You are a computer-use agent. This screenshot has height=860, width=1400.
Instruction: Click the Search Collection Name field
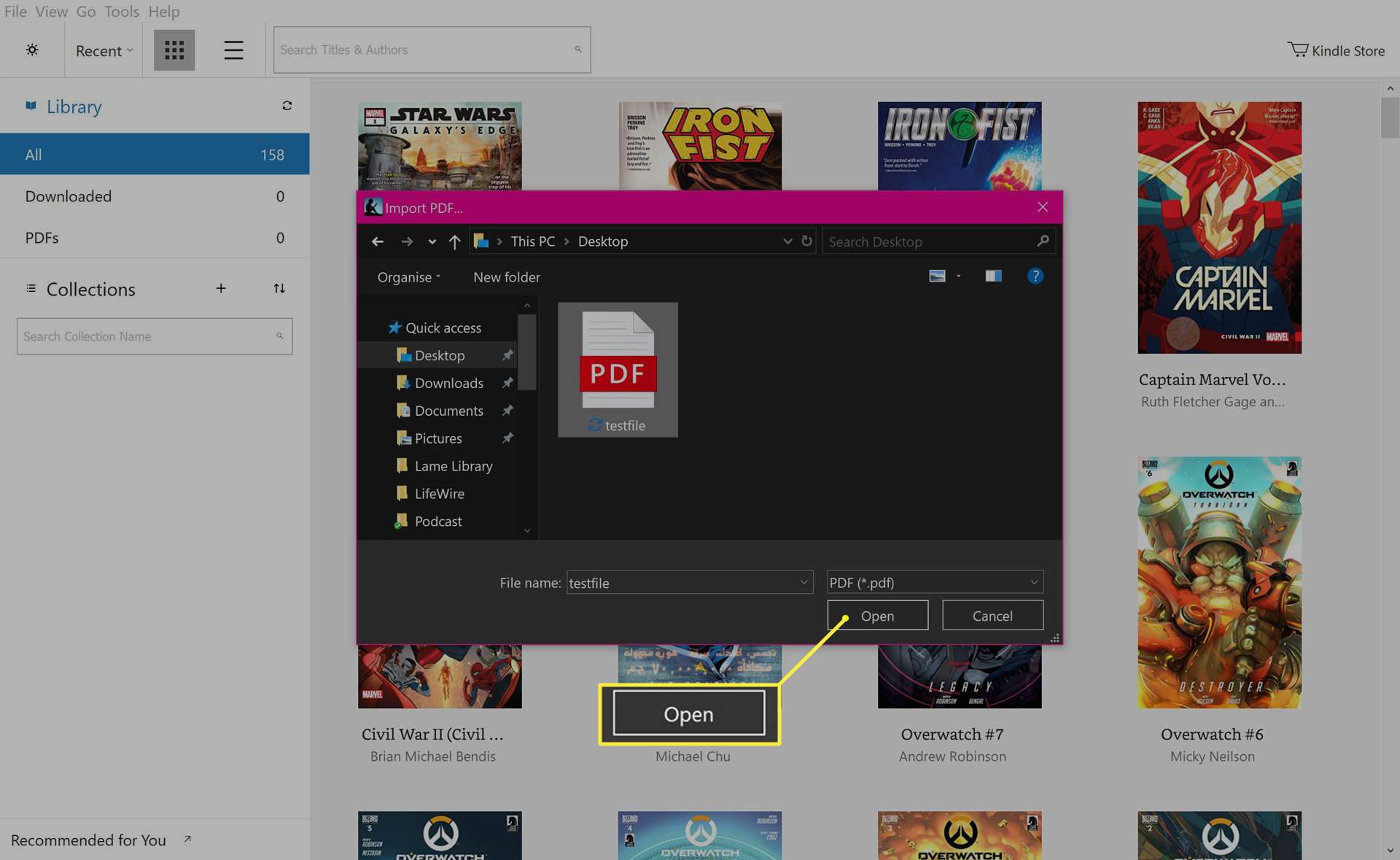point(155,336)
